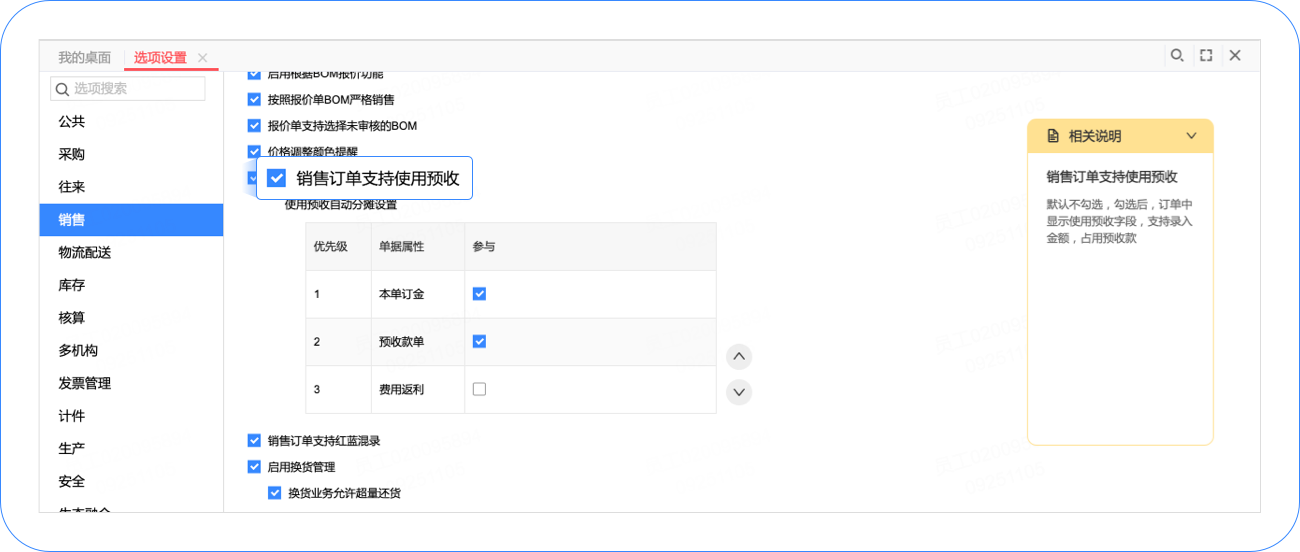Select 采购 in the options sidebar
The height and width of the screenshot is (552, 1300).
pos(72,154)
